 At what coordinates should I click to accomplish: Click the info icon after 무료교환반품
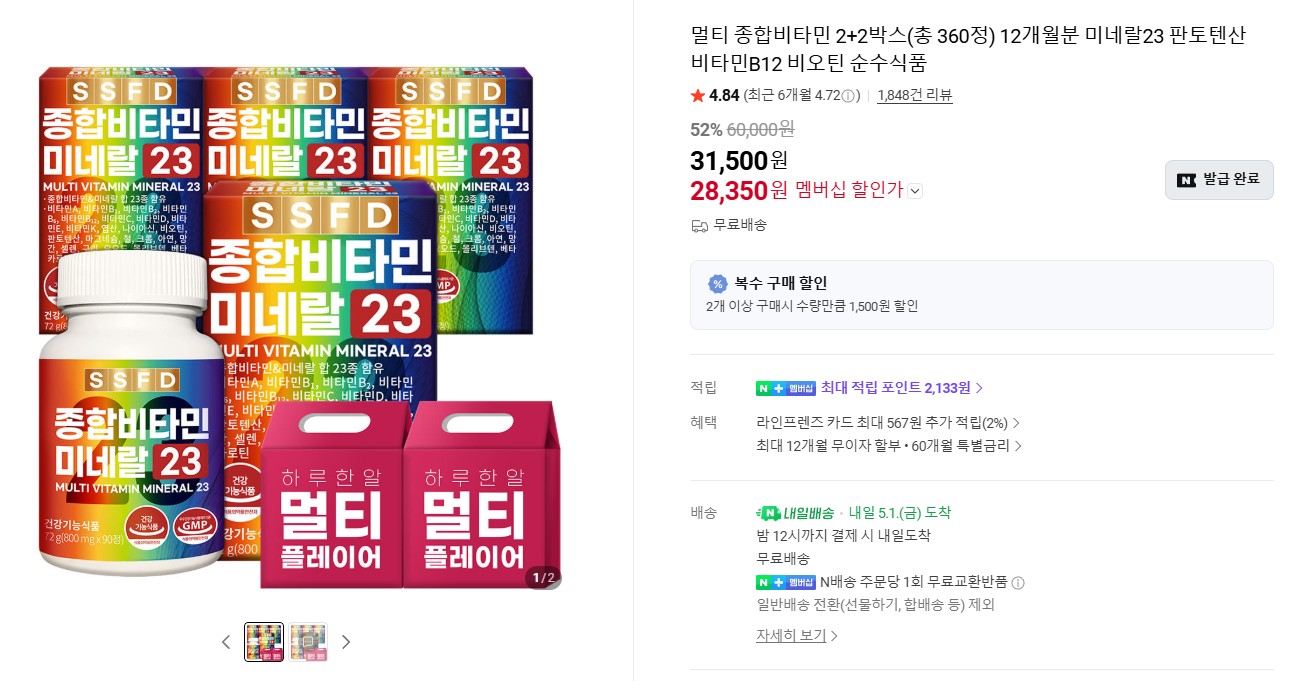[1018, 583]
